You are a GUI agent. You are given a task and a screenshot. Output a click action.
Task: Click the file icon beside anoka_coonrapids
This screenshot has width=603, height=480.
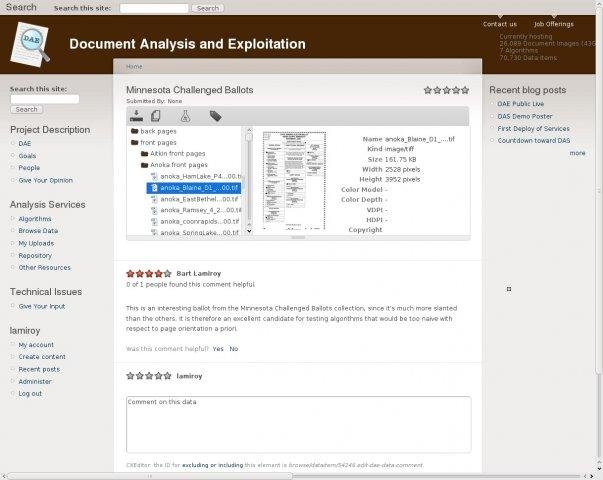(x=154, y=222)
